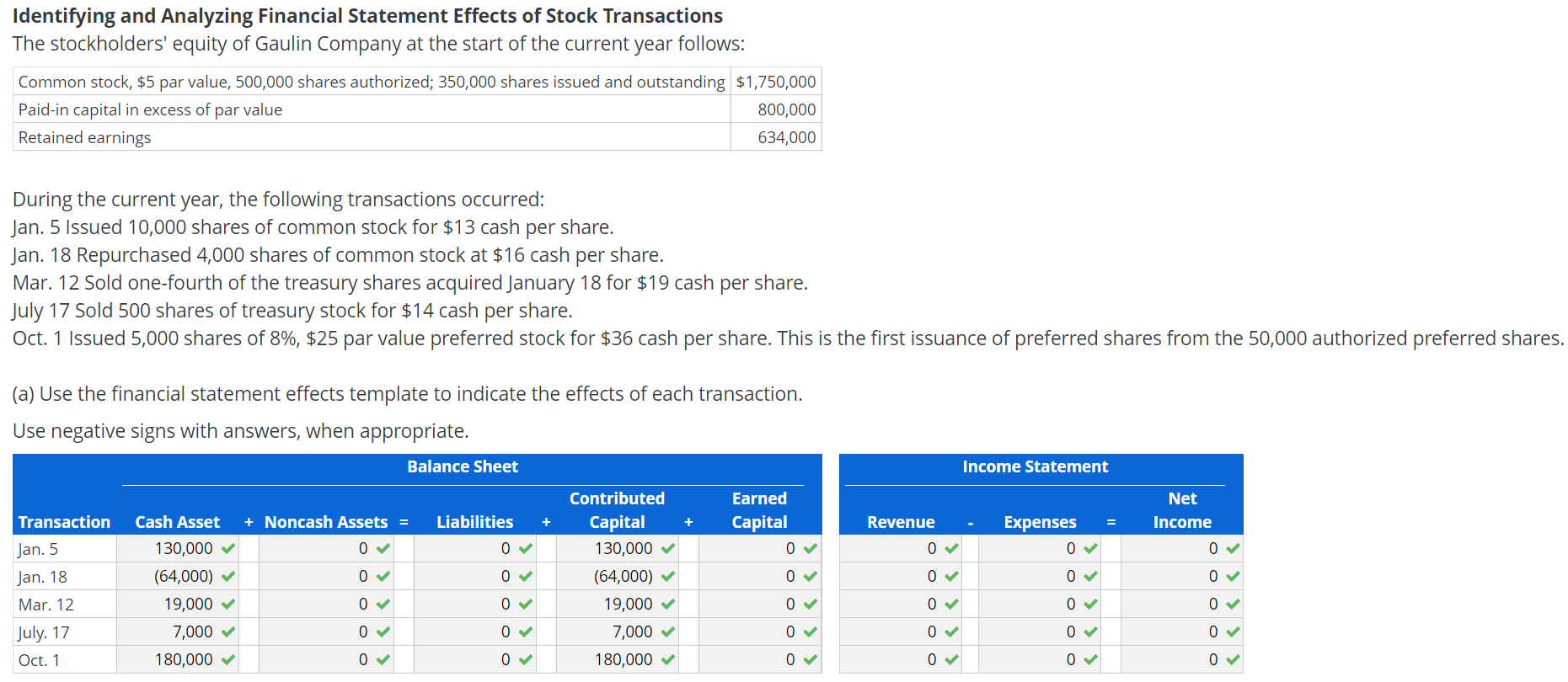The height and width of the screenshot is (682, 1568).
Task: Click the Jan. 18 Noncash Assets field
Action: (326, 576)
